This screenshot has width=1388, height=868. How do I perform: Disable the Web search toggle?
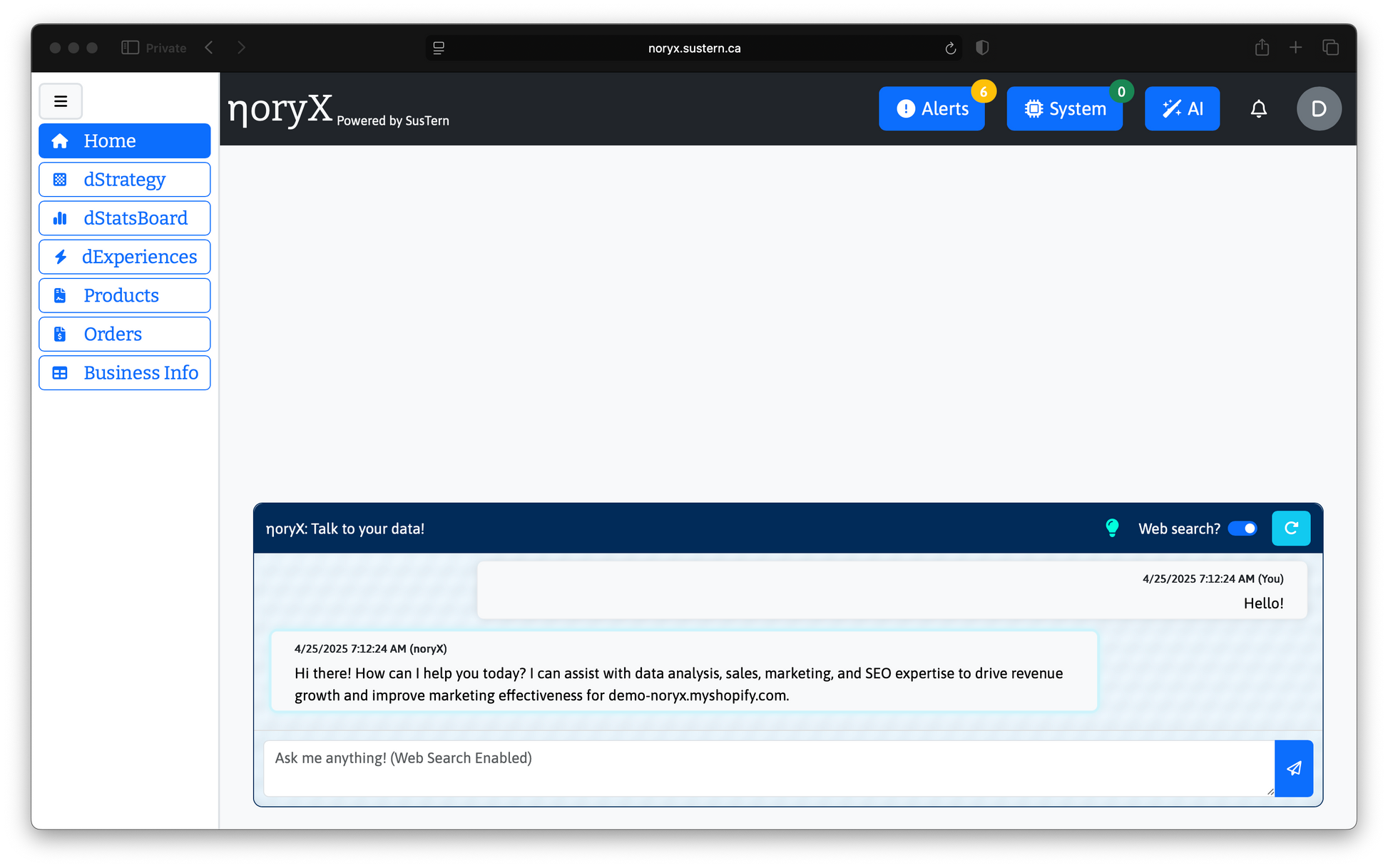tap(1242, 529)
